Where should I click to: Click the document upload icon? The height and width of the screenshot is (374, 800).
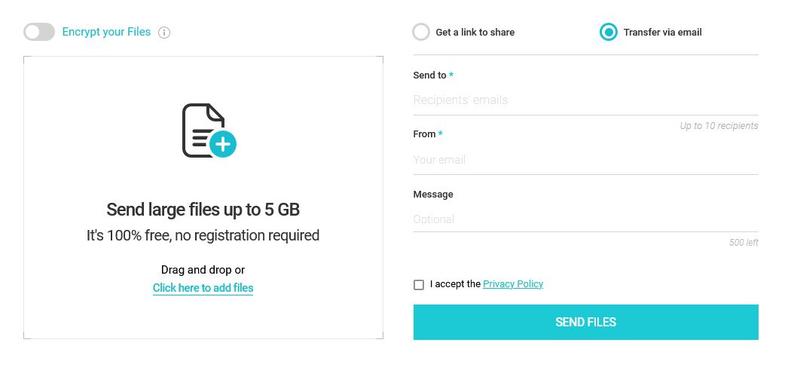pyautogui.click(x=209, y=131)
